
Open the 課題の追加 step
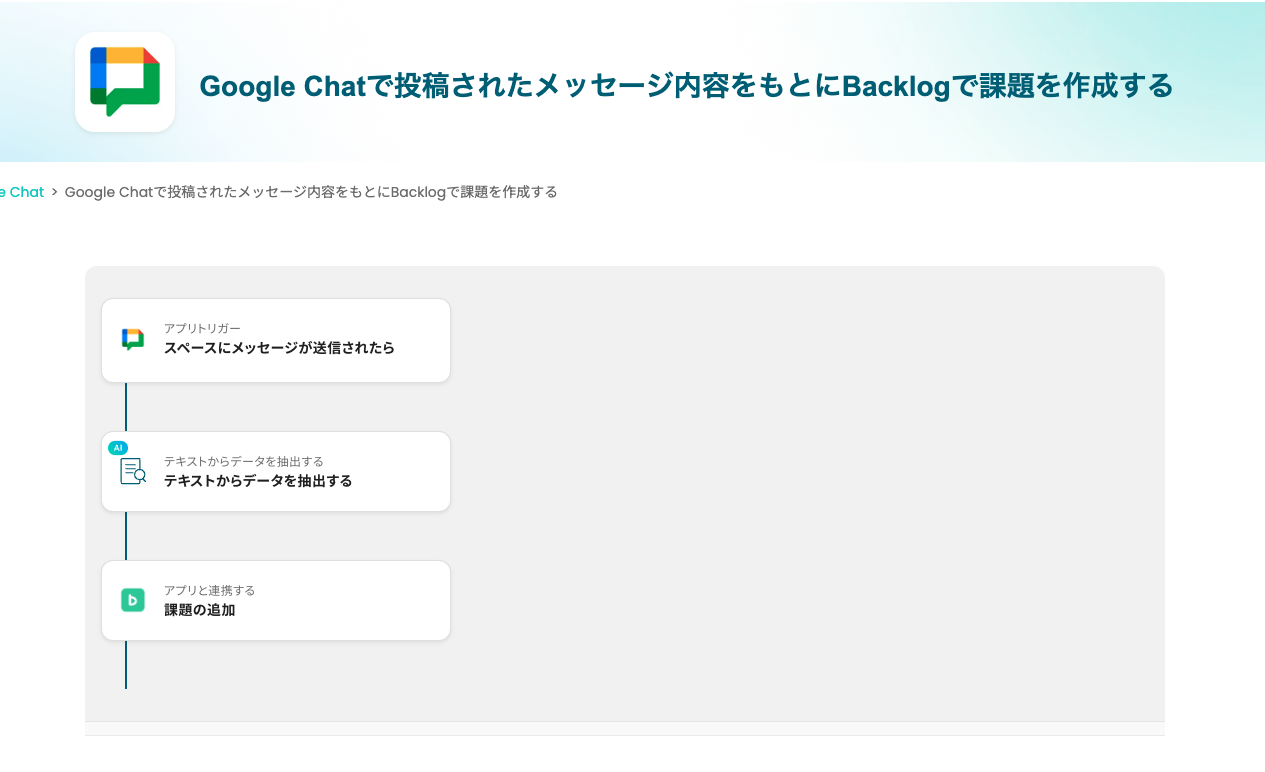point(200,610)
